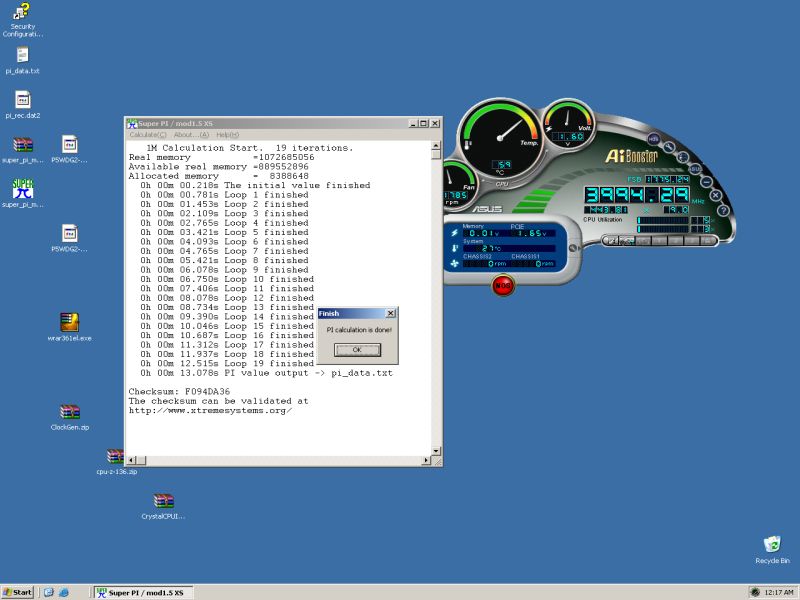Click the http://www.xtremesystems.org/ text
Image resolution: width=800 pixels, height=600 pixels.
(x=210, y=411)
